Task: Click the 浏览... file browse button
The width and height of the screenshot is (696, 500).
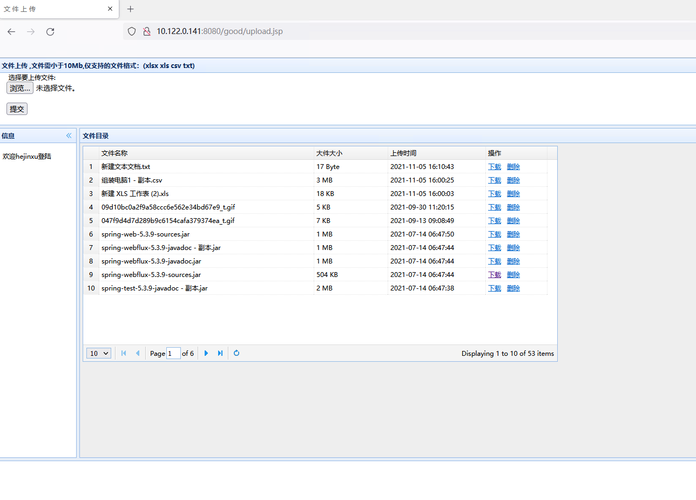Action: [20, 88]
